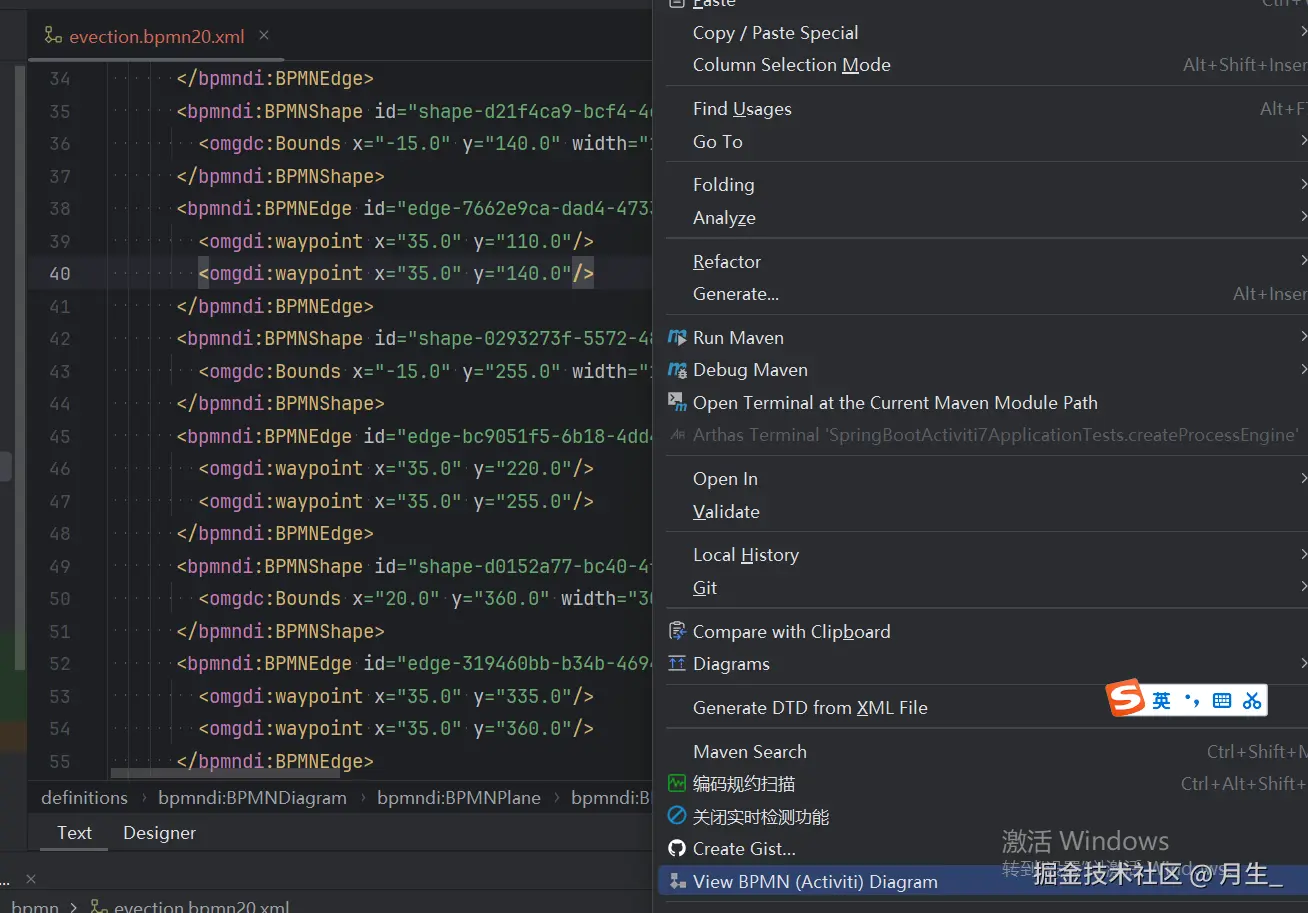Open the Diagrams submenu

click(x=980, y=664)
